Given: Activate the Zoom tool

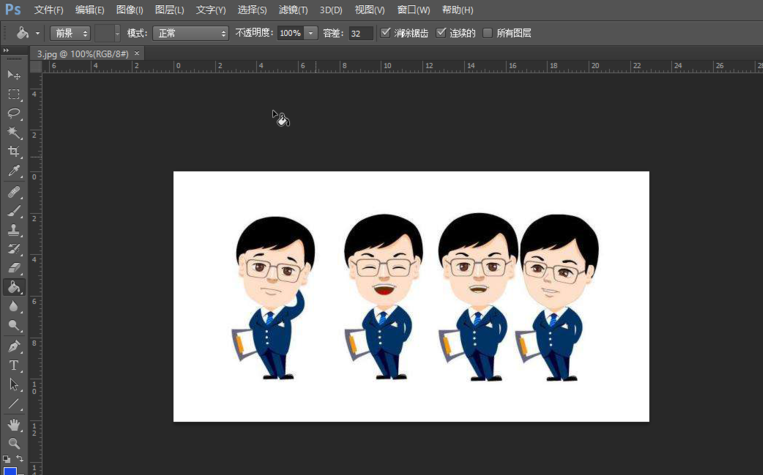Looking at the screenshot, I should (14, 443).
